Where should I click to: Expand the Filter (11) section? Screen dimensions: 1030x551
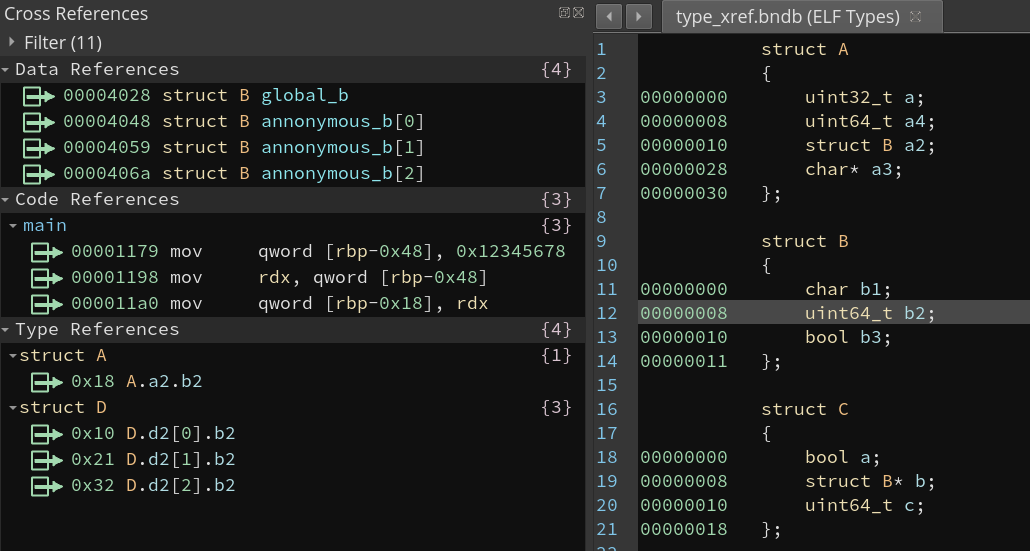coord(12,42)
